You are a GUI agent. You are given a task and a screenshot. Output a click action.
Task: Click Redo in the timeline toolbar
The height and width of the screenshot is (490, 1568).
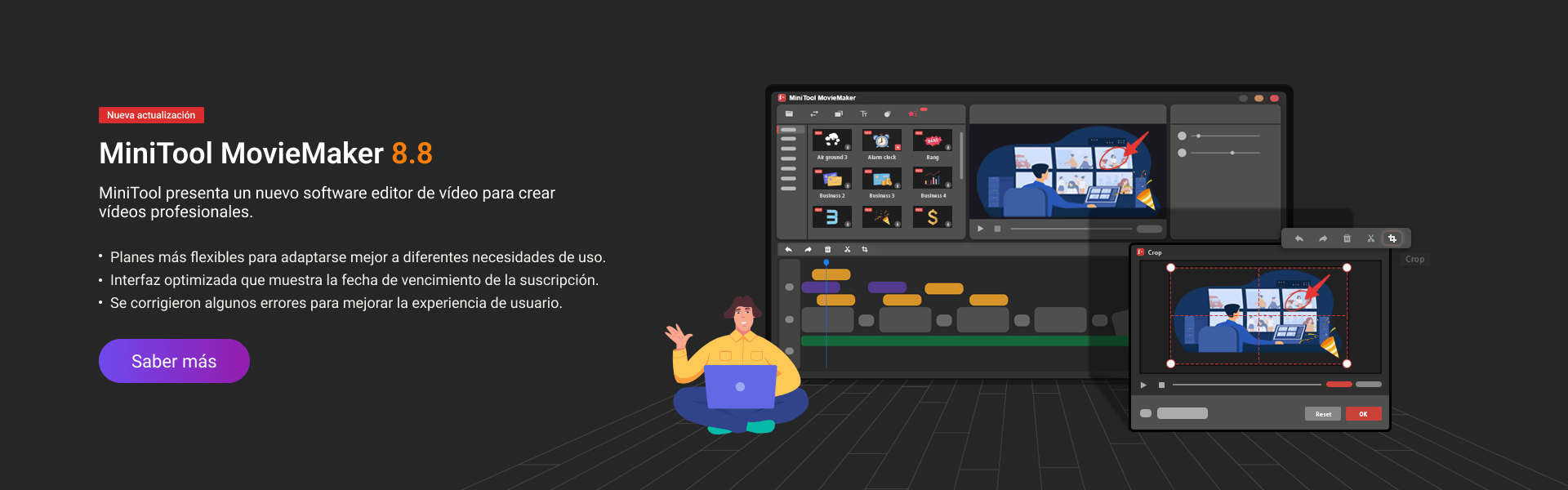click(808, 249)
